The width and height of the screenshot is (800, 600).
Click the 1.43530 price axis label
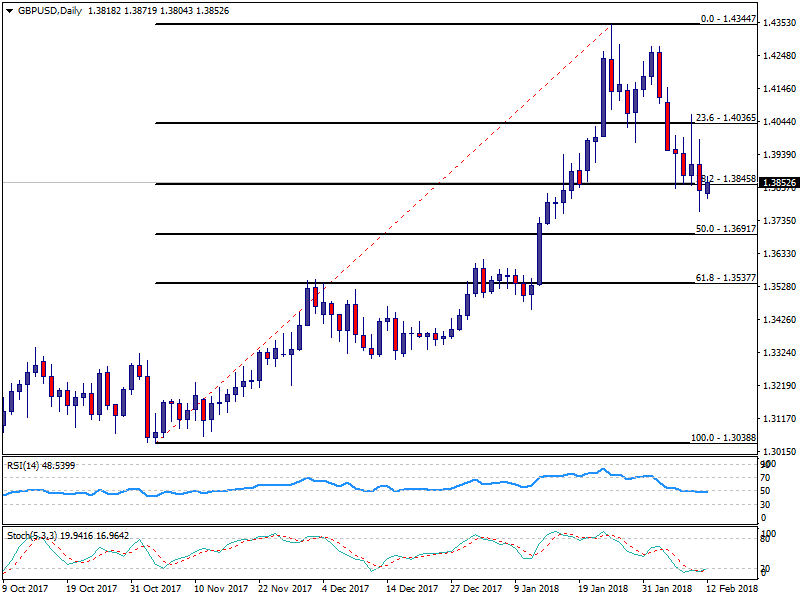tap(778, 23)
